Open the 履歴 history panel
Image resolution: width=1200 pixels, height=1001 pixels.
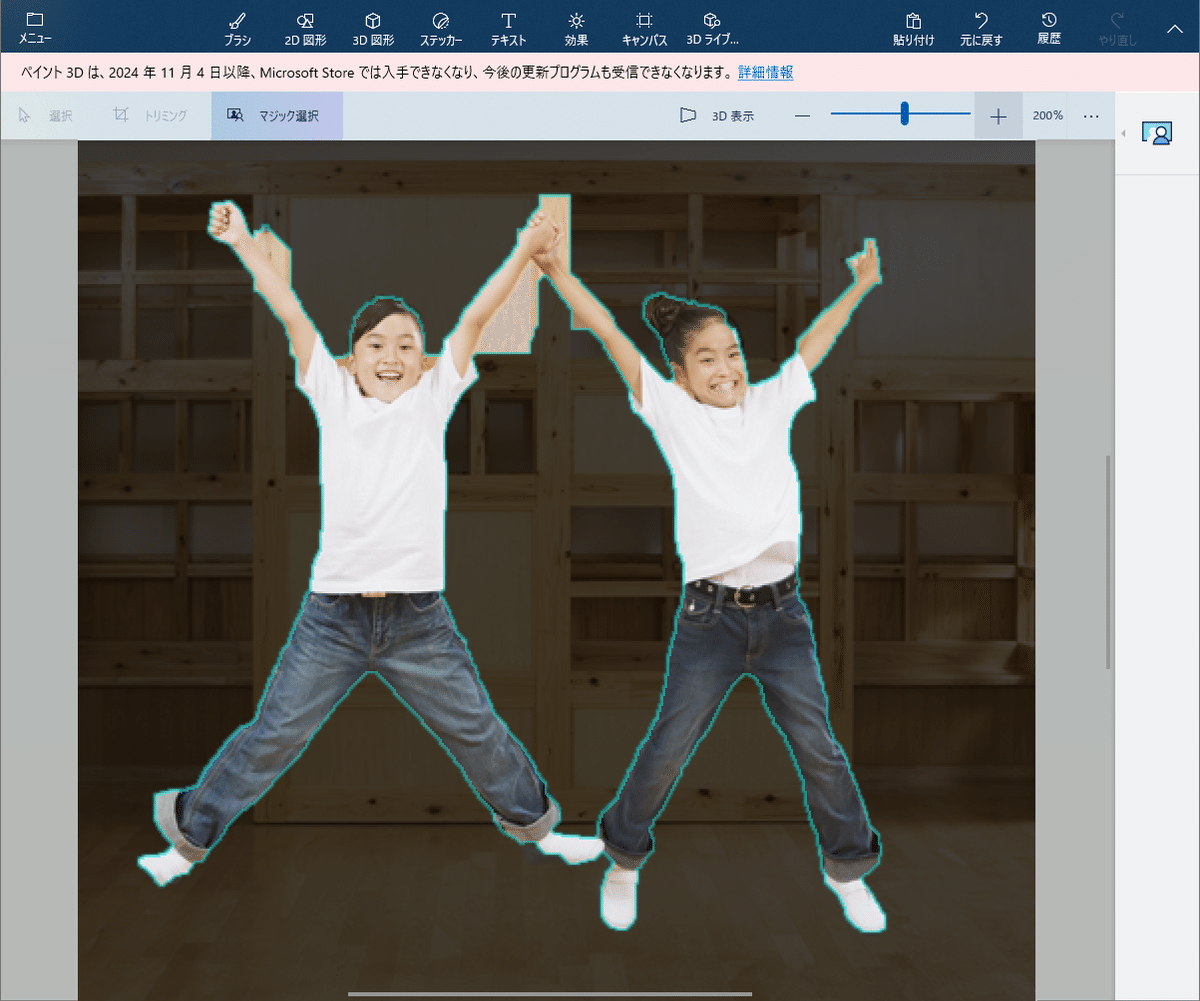tap(1049, 28)
